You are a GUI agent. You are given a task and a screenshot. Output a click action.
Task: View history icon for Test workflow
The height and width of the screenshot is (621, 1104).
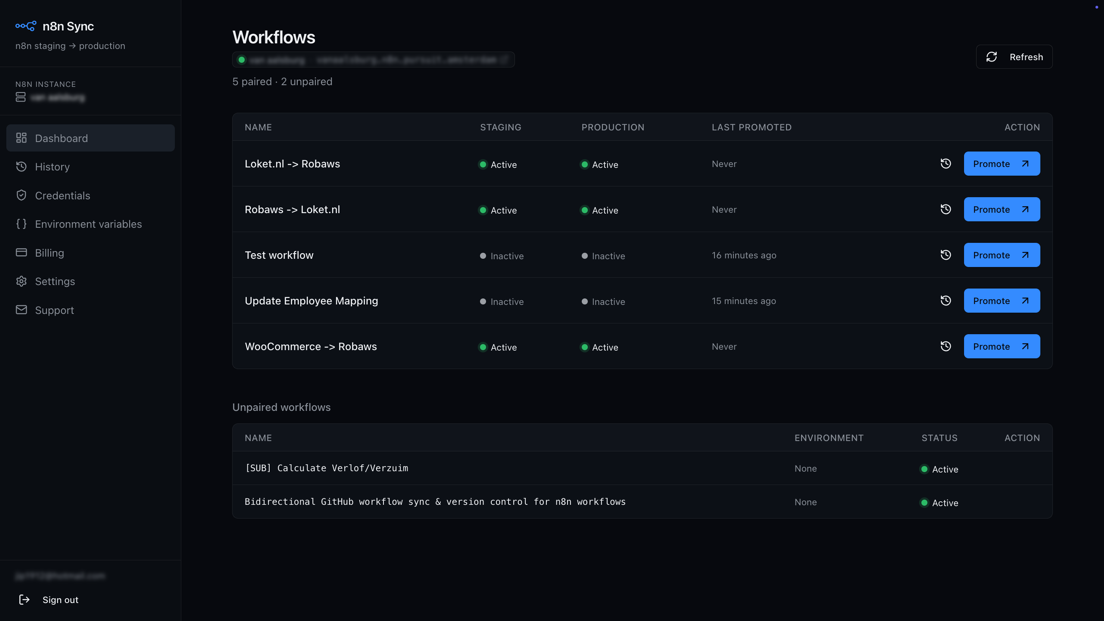click(946, 255)
